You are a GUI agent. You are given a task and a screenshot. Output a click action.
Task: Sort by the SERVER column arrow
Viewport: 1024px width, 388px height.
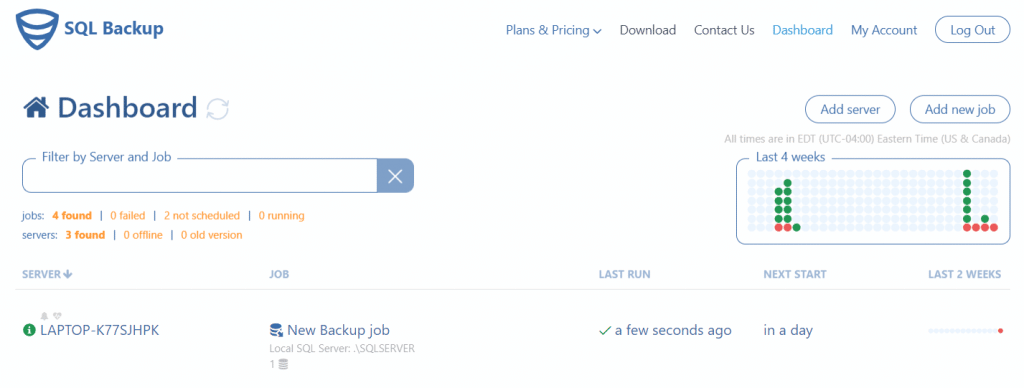67,274
